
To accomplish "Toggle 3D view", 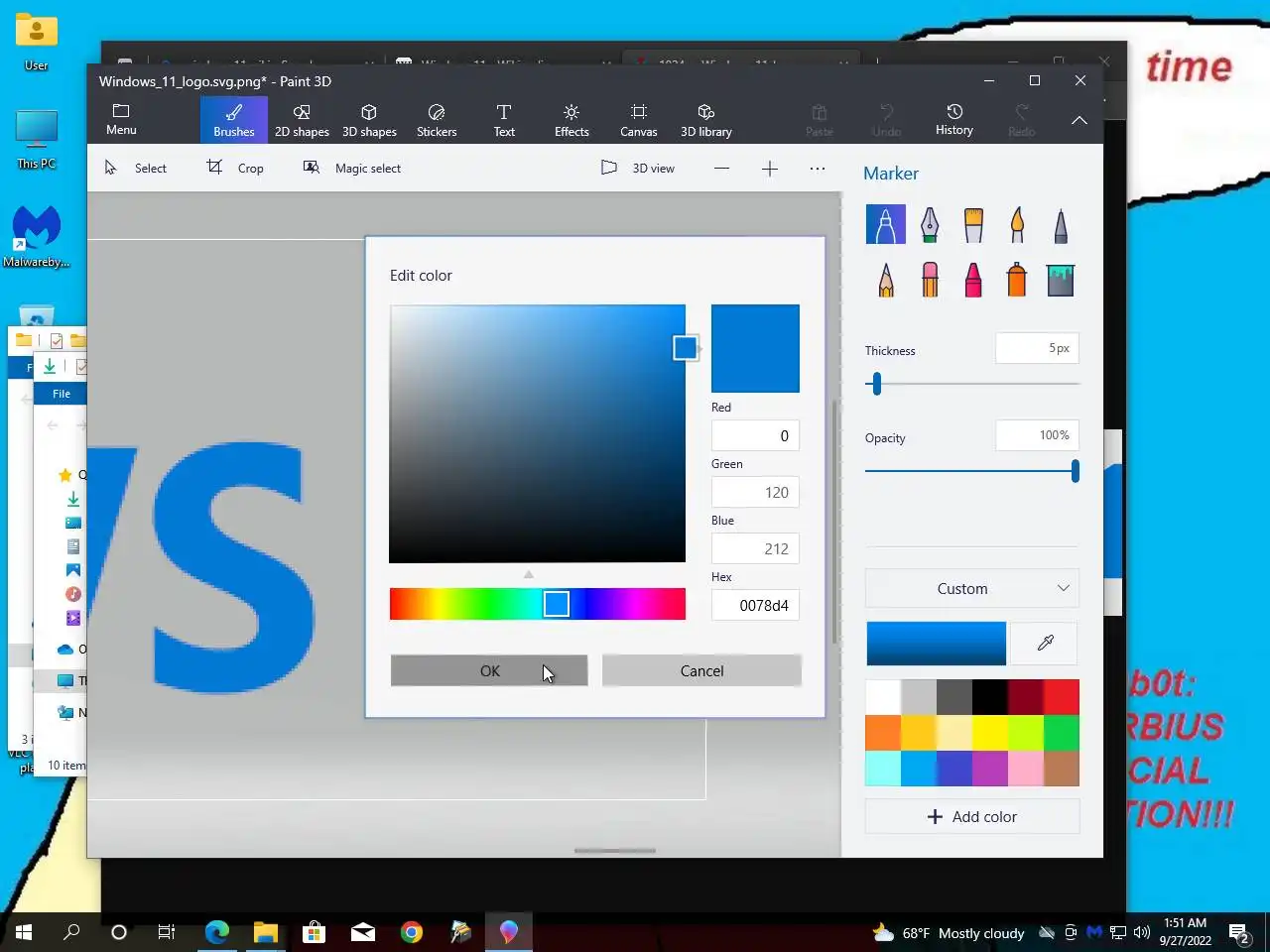I will (x=638, y=169).
